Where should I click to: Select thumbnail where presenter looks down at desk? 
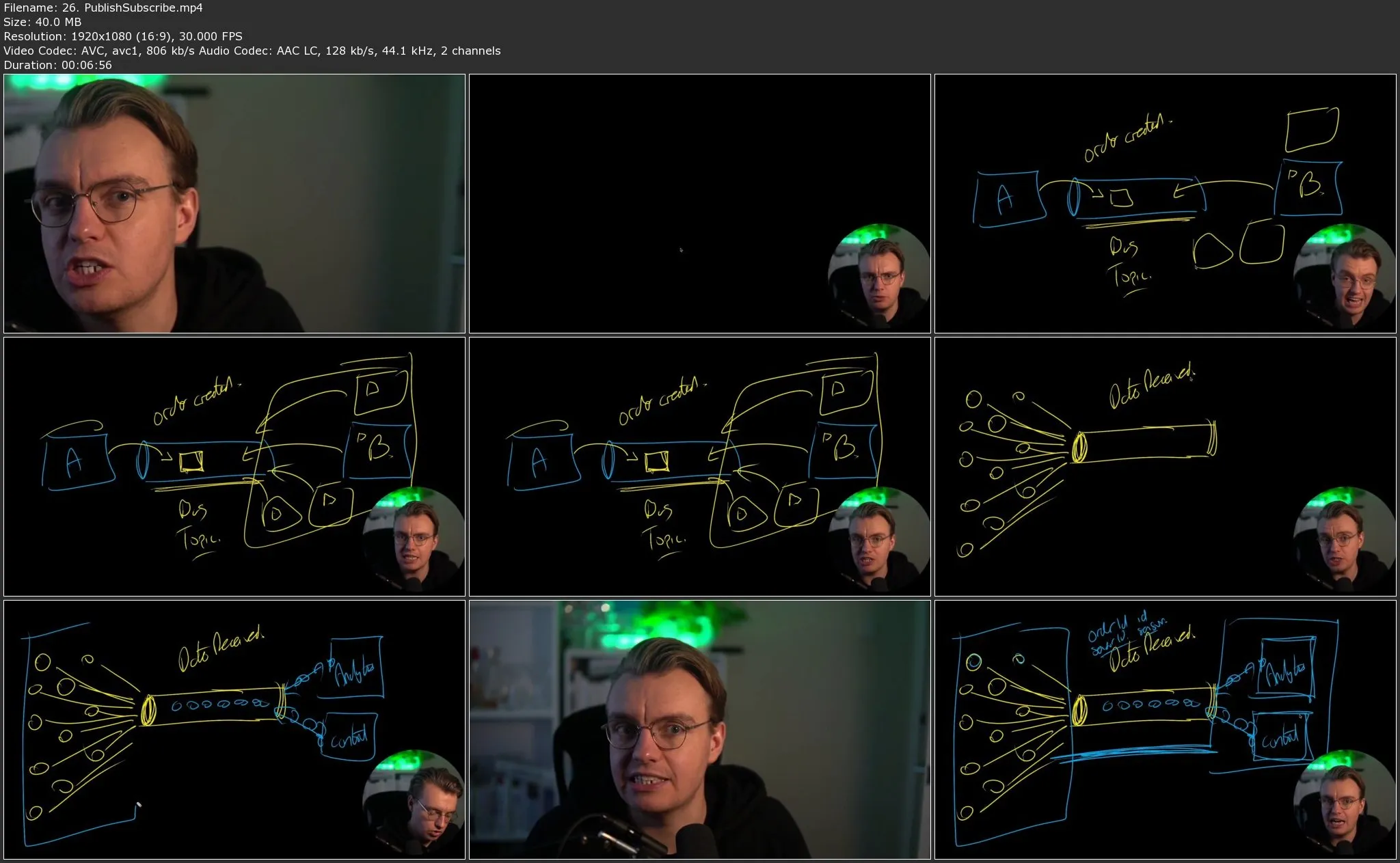coord(234,730)
